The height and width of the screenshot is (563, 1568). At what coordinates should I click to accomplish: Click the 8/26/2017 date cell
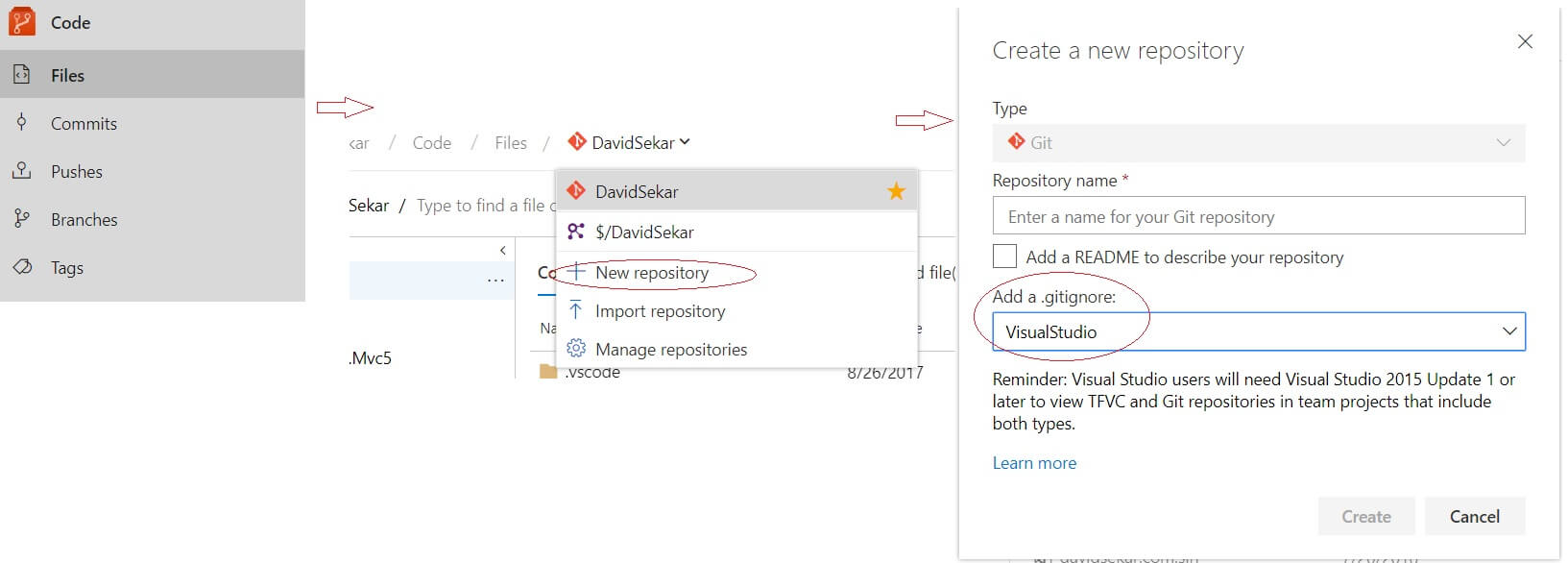pos(884,373)
